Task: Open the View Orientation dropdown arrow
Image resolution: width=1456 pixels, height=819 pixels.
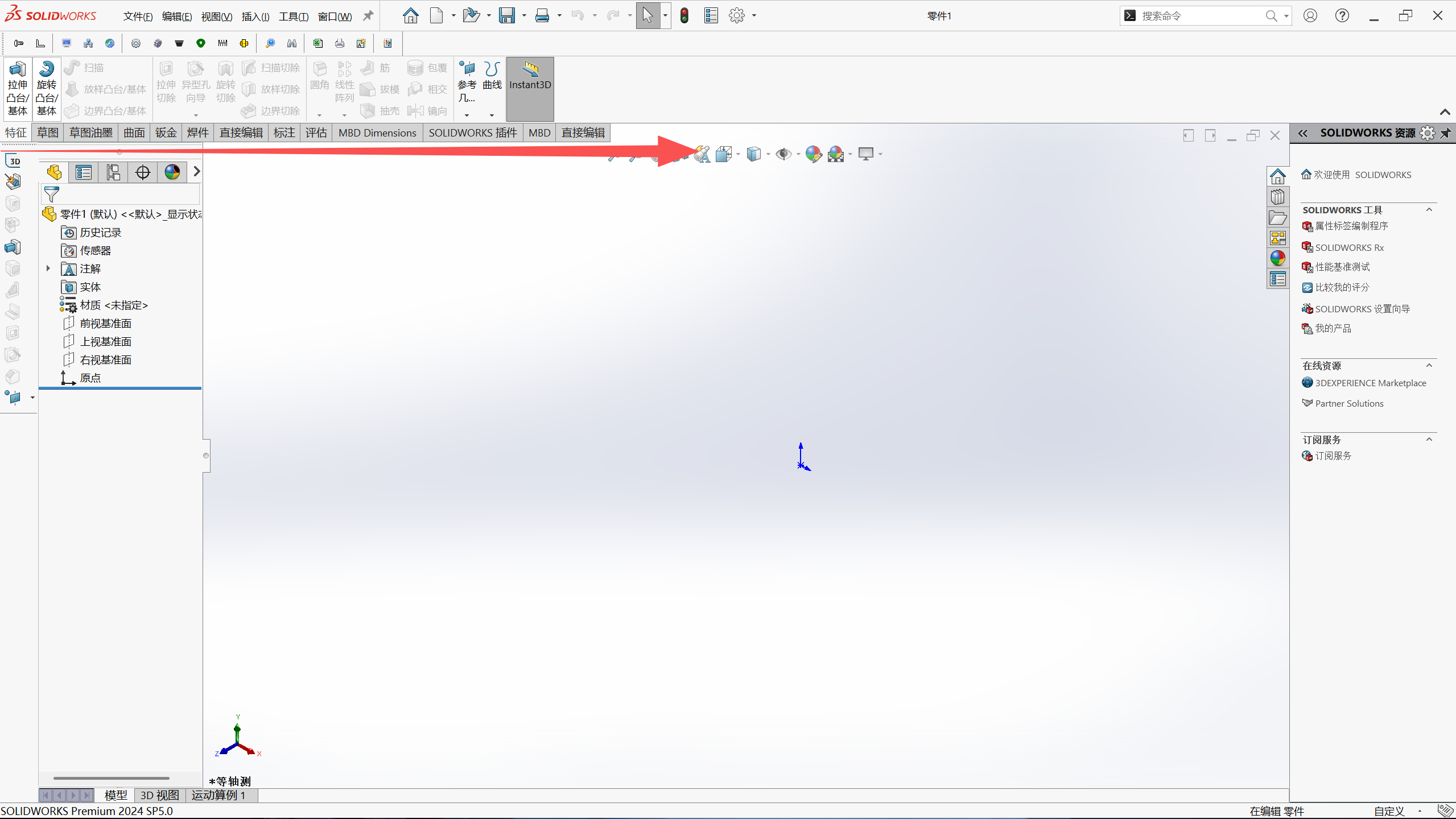Action: point(739,154)
